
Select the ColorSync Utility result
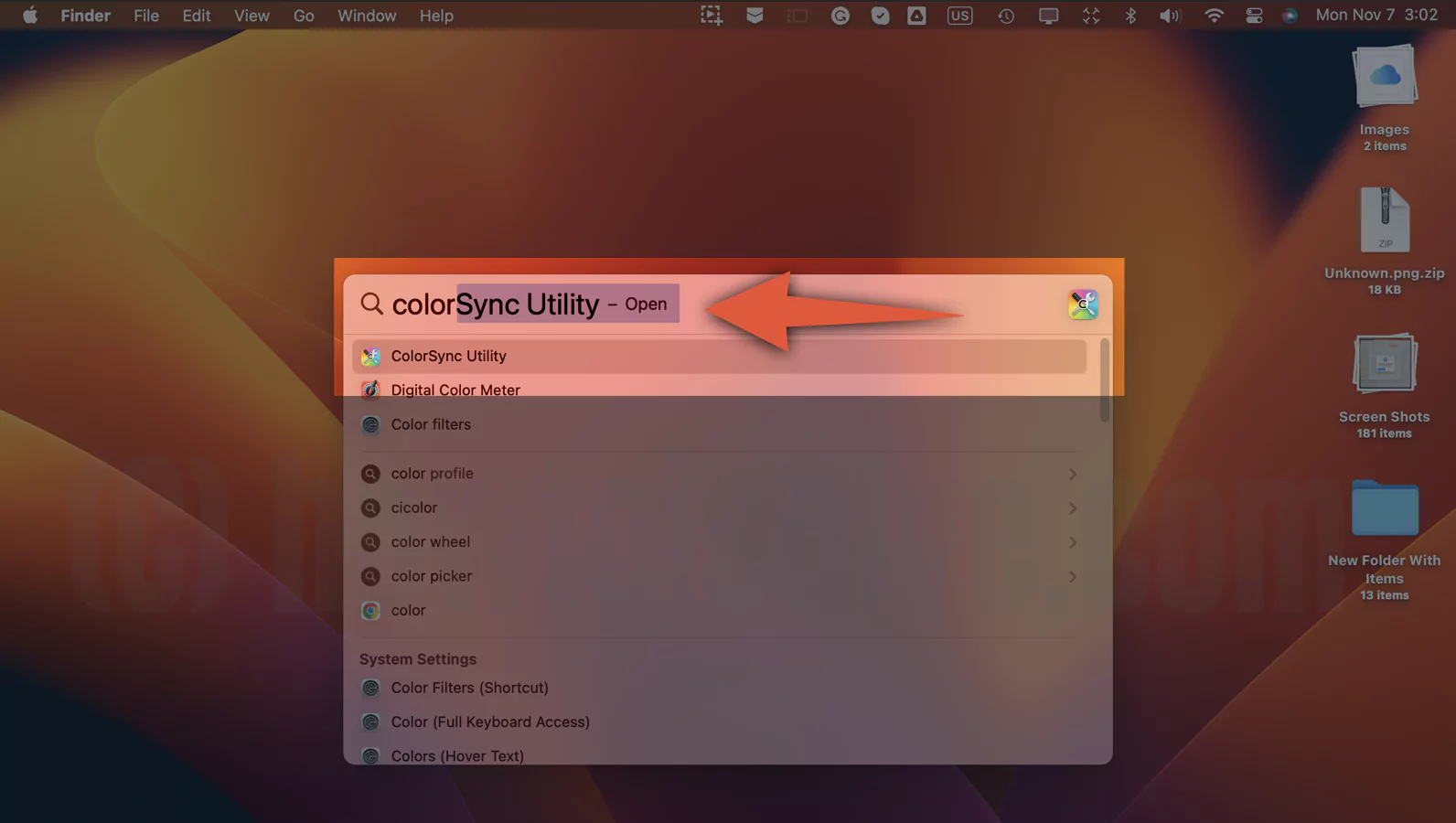tap(719, 356)
